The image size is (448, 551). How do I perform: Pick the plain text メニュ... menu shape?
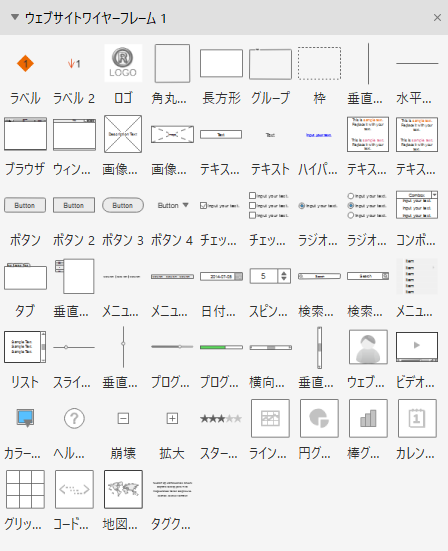click(122, 277)
